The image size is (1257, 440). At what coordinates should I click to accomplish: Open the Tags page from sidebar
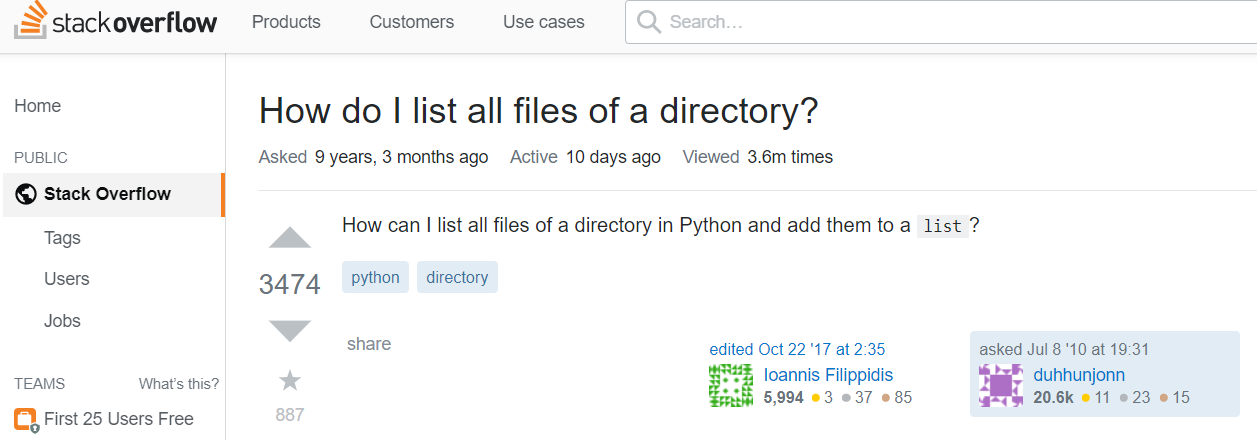(x=62, y=238)
